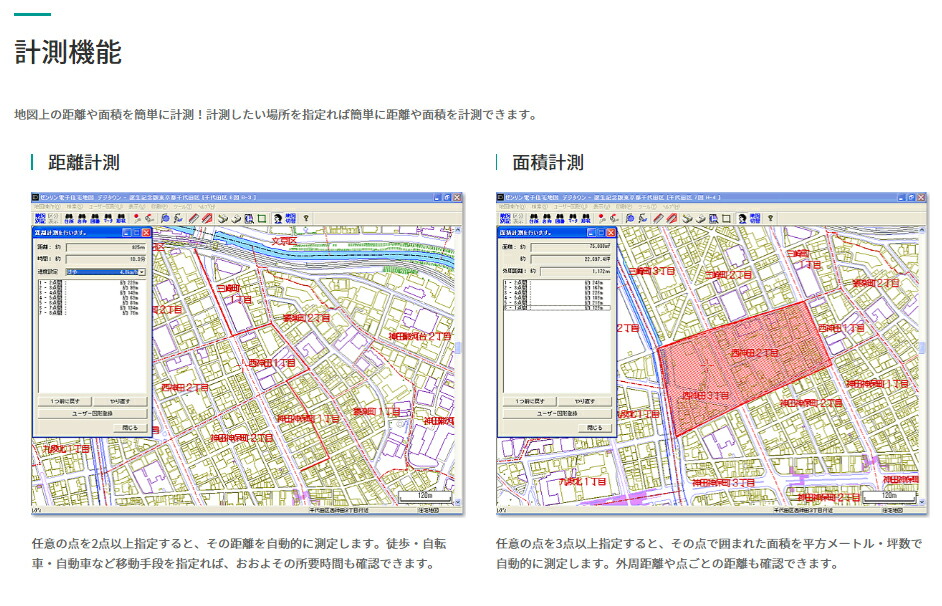Select the hand pan tool icon
Image resolution: width=942 pixels, height=606 pixels.
click(x=236, y=217)
